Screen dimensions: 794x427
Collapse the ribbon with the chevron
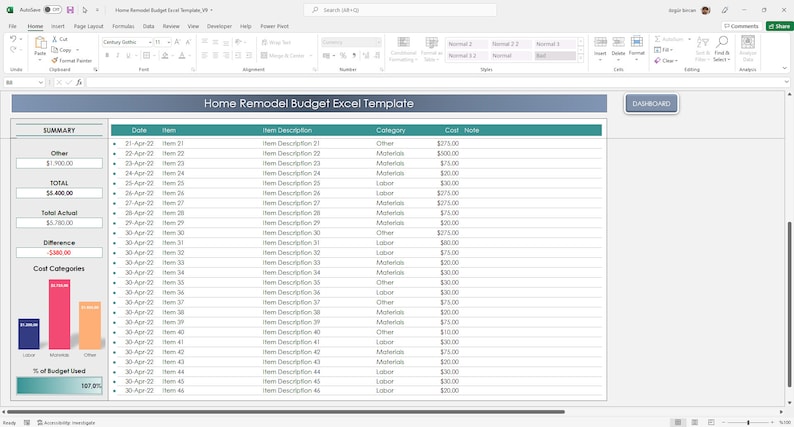click(784, 68)
